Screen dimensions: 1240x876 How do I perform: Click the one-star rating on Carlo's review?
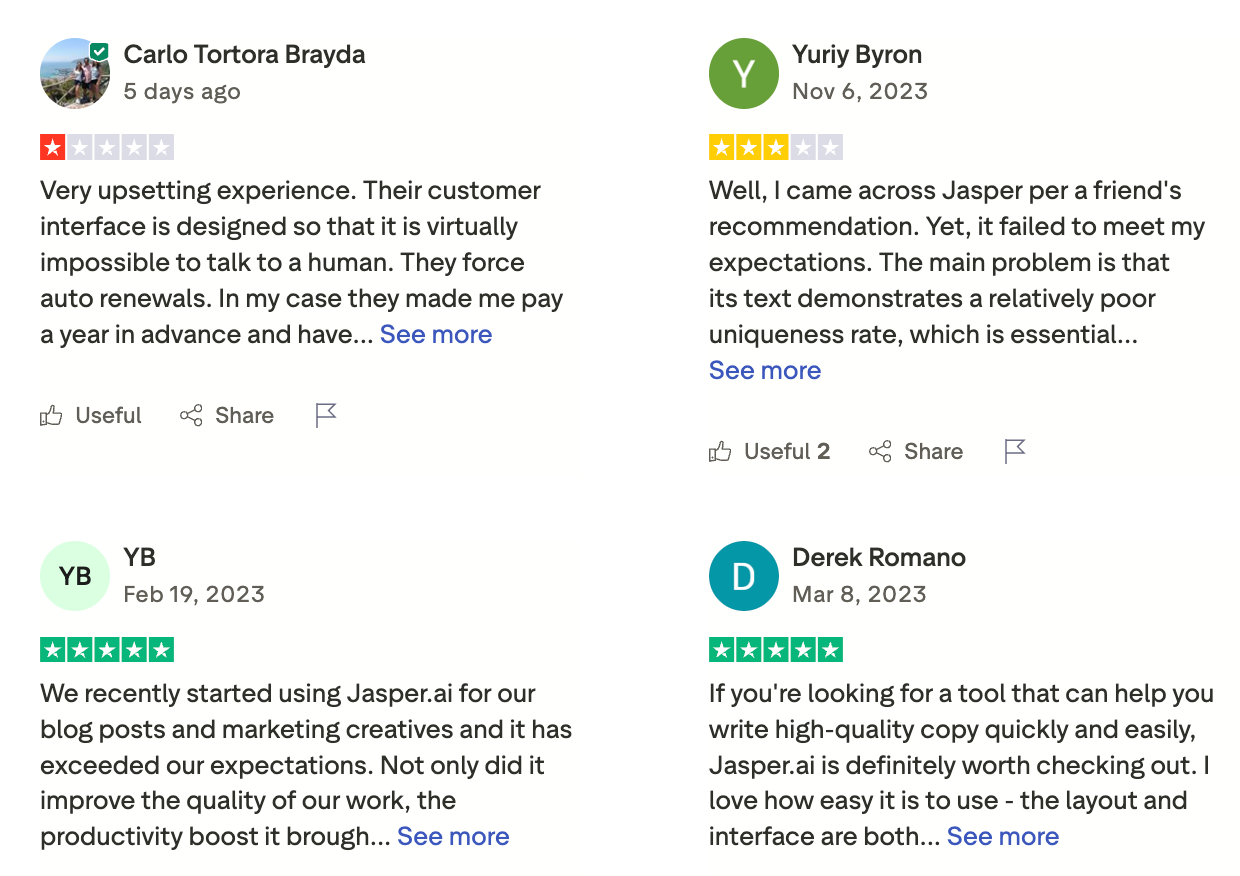pos(107,146)
